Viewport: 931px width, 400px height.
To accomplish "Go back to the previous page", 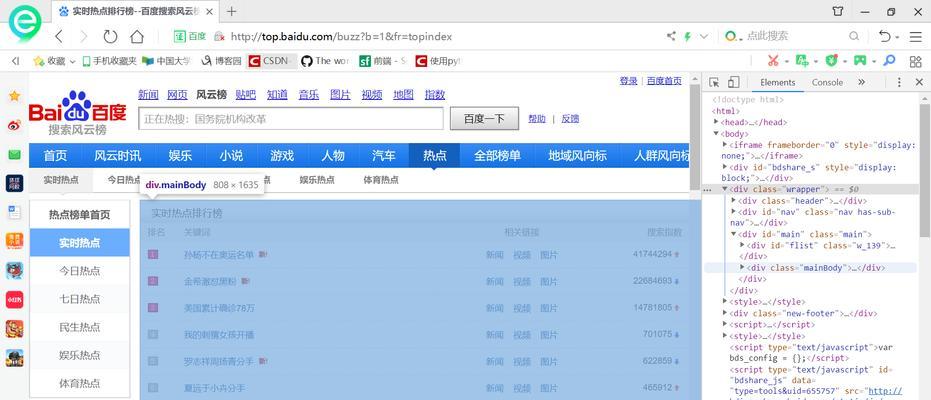I will (x=58, y=37).
